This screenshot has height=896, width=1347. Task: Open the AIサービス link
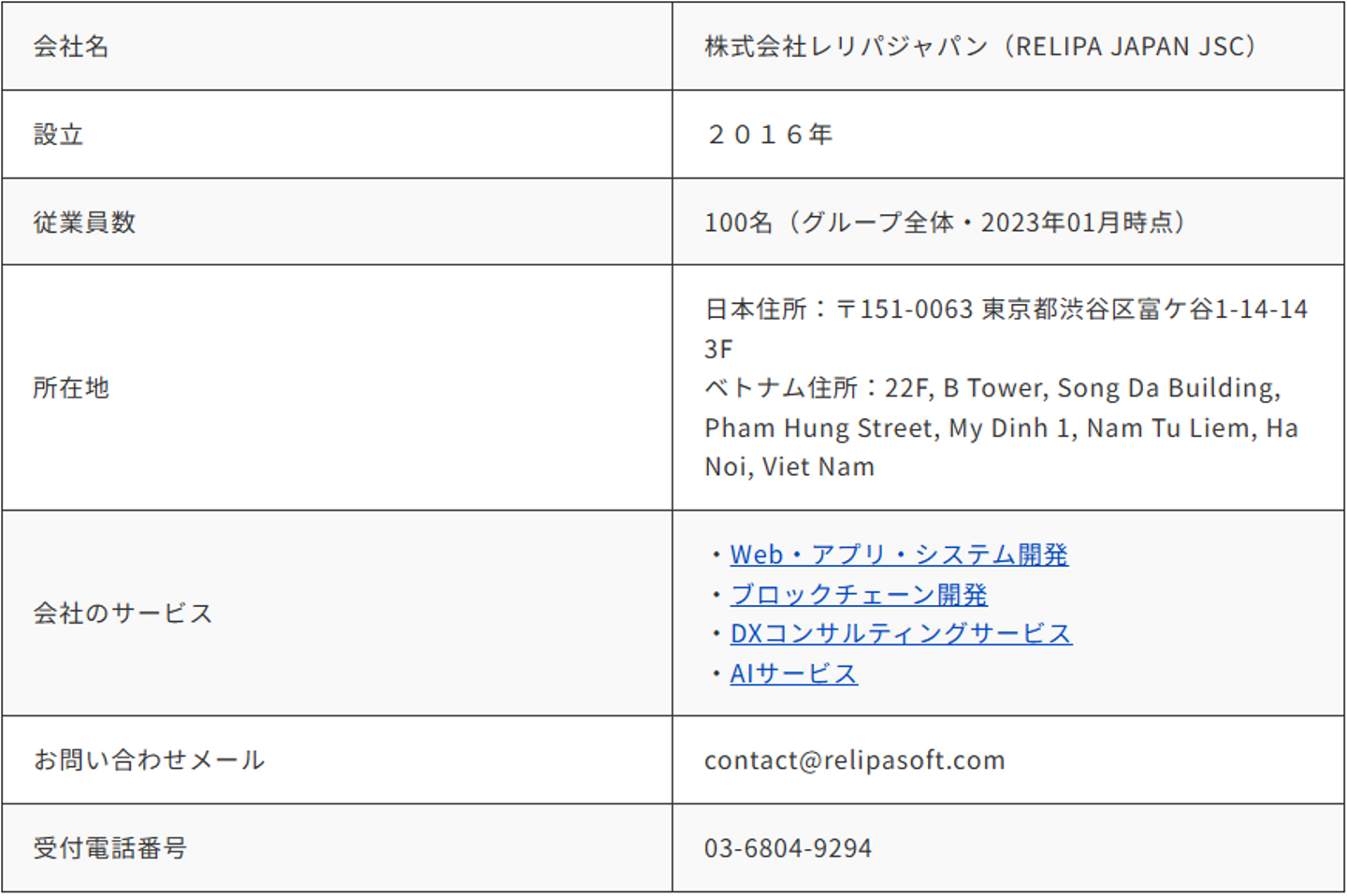pos(793,674)
